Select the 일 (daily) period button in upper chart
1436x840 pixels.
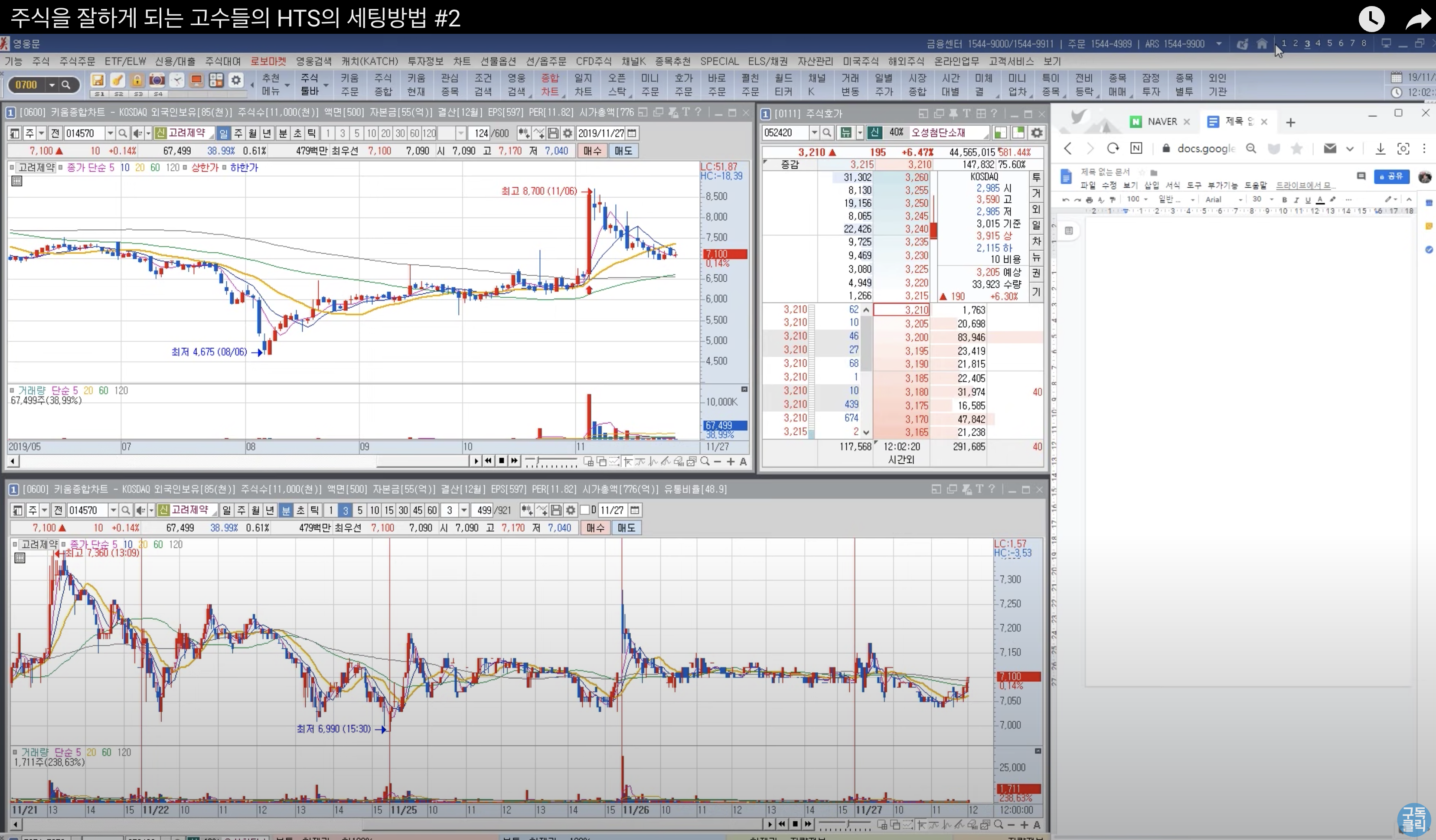click(224, 133)
